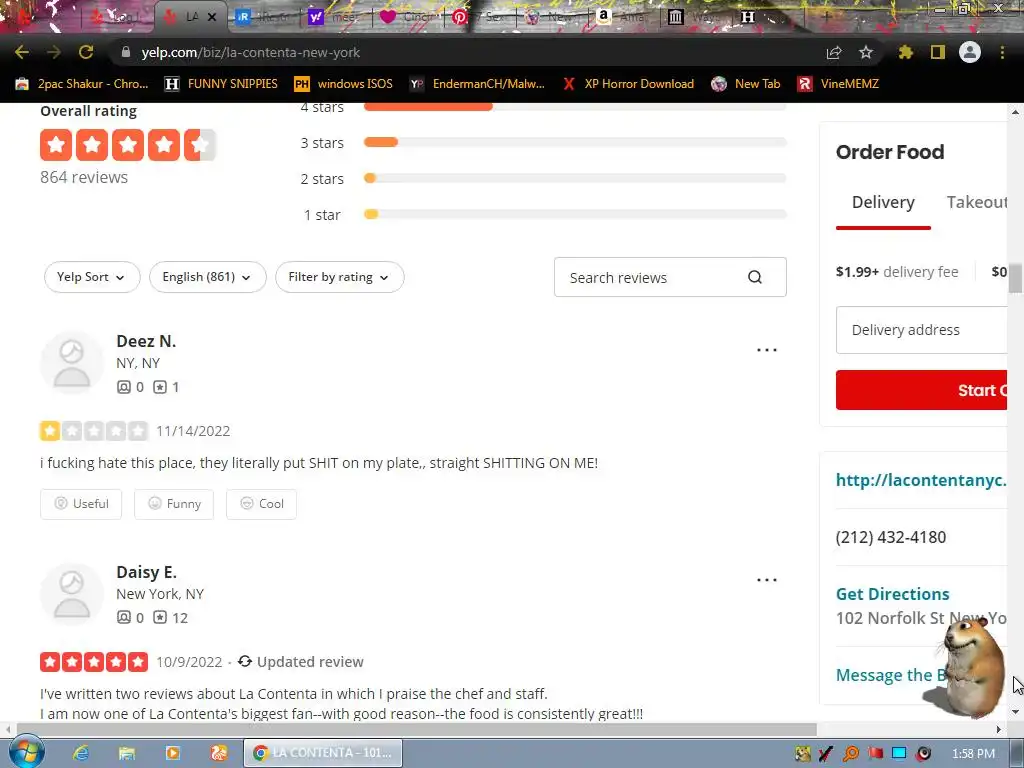
Task: Open more options for Deez N.'s review
Action: click(767, 350)
